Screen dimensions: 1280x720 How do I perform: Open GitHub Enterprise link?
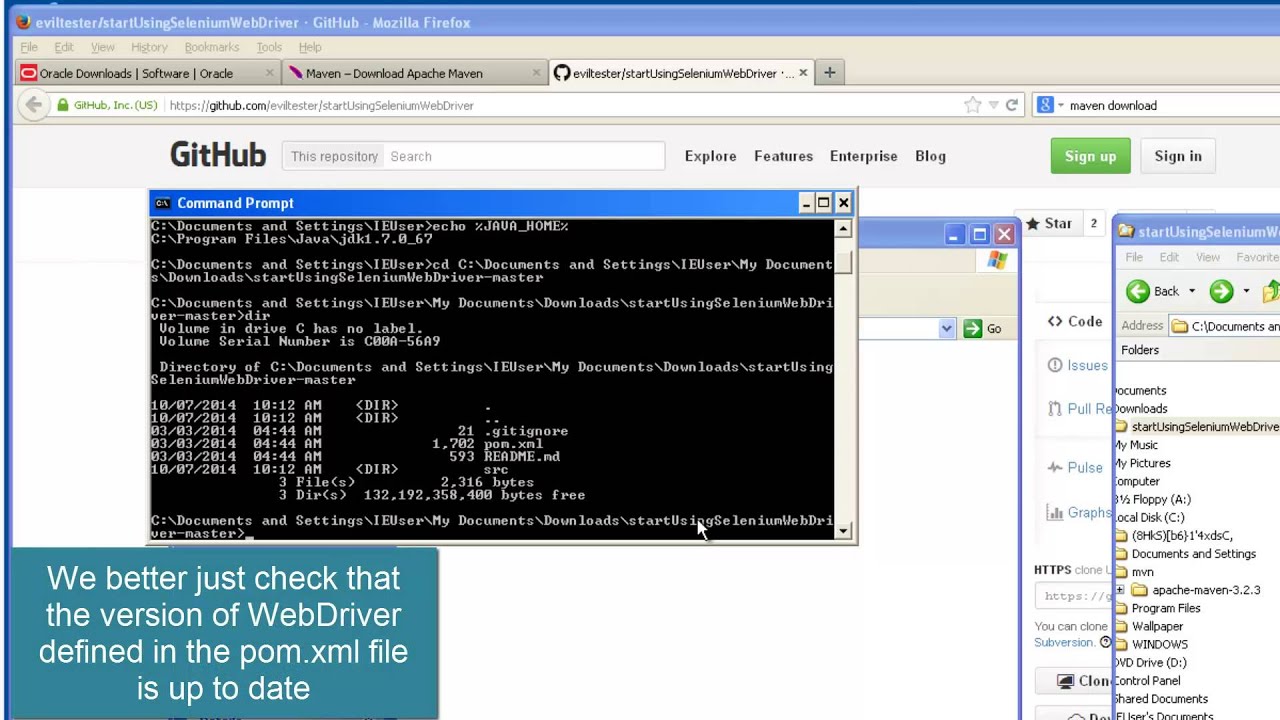(x=863, y=156)
